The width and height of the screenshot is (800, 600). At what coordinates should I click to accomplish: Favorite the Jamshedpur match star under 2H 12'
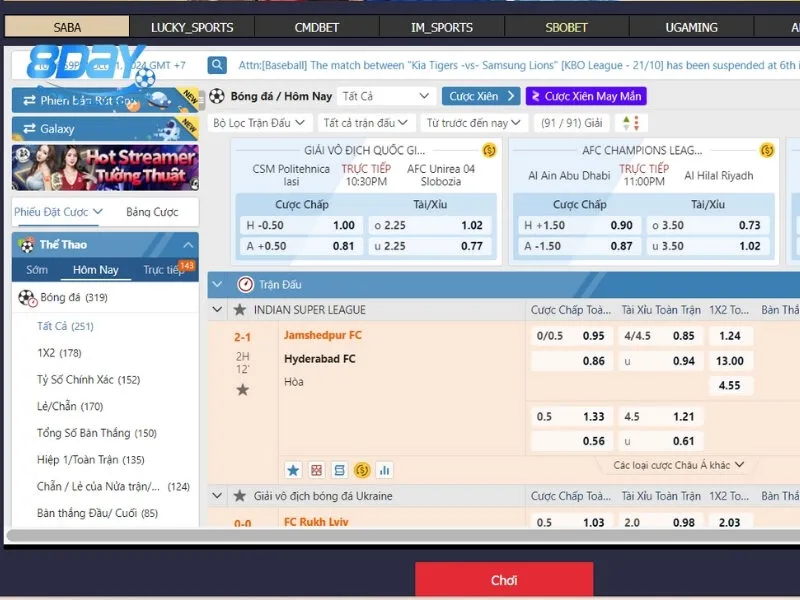point(243,390)
